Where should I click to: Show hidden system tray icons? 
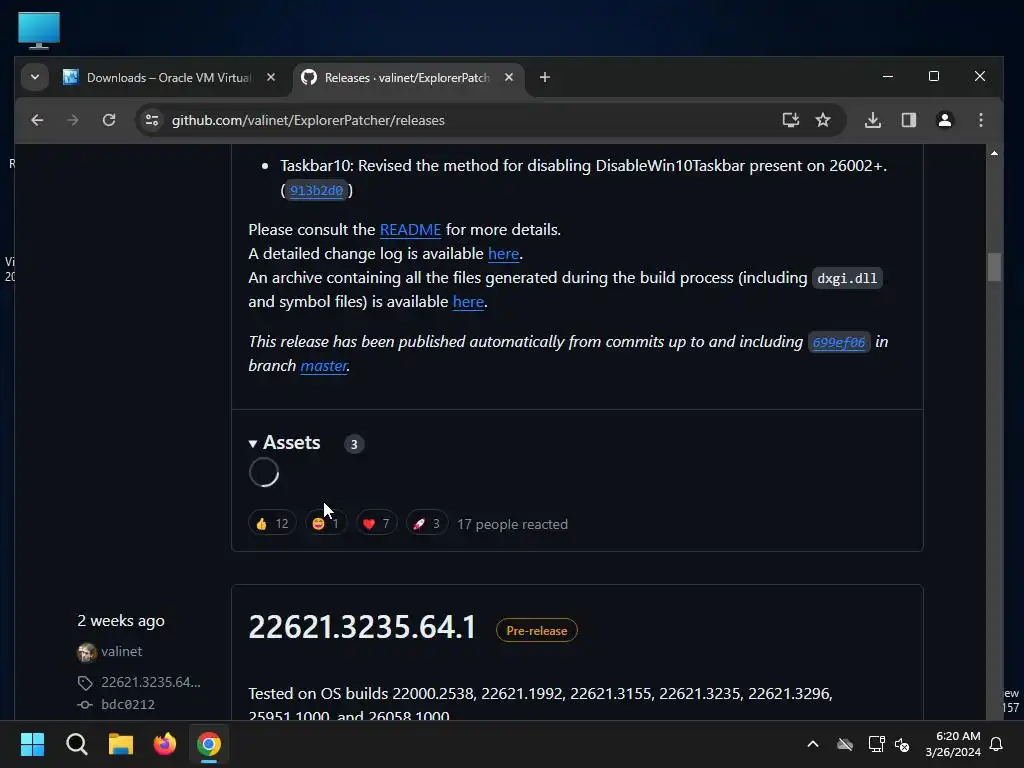point(813,744)
